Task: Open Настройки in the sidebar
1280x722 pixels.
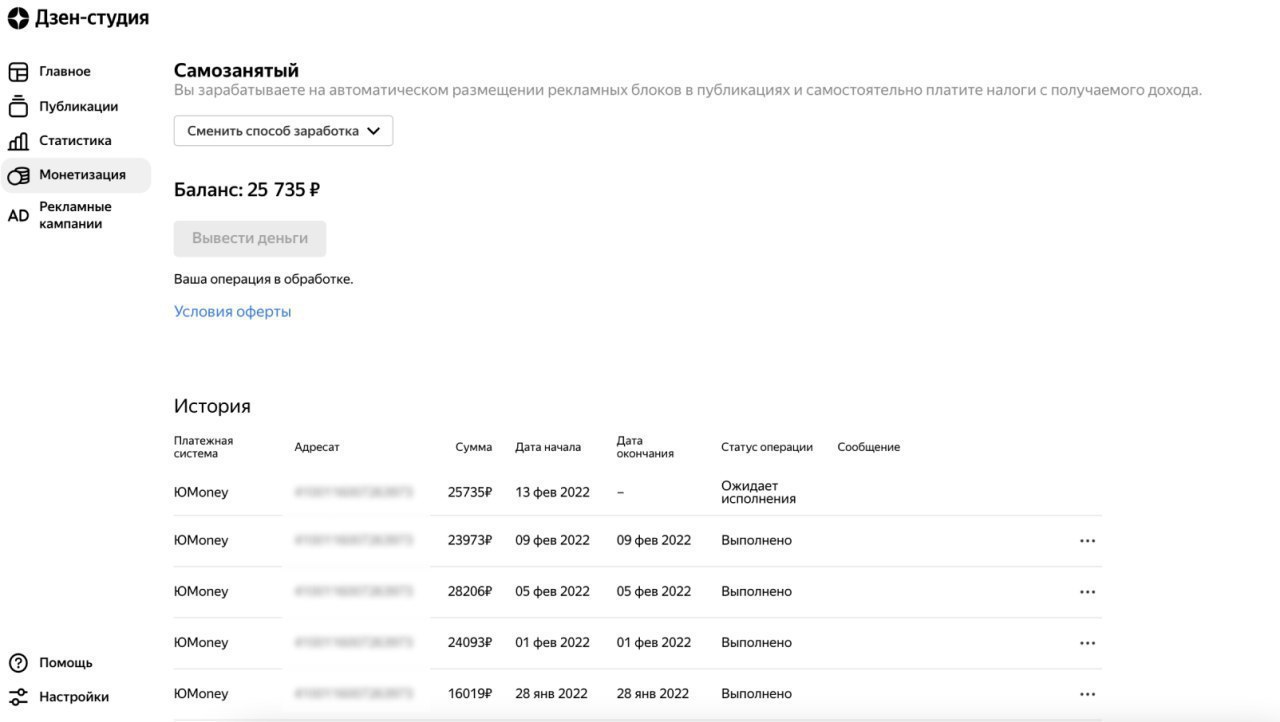Action: (74, 697)
